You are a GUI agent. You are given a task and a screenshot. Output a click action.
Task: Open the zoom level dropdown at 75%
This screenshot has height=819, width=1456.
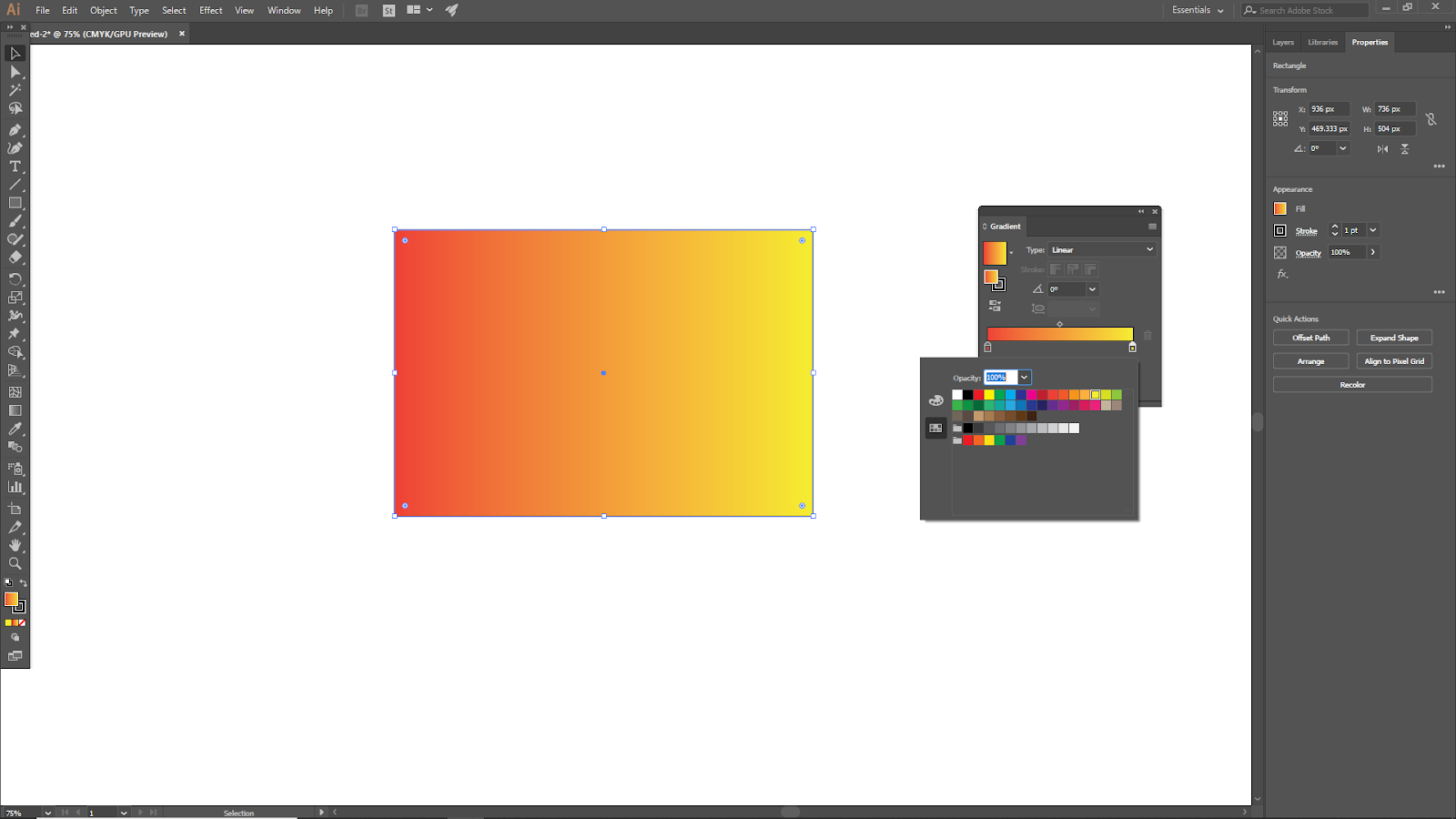[47, 813]
